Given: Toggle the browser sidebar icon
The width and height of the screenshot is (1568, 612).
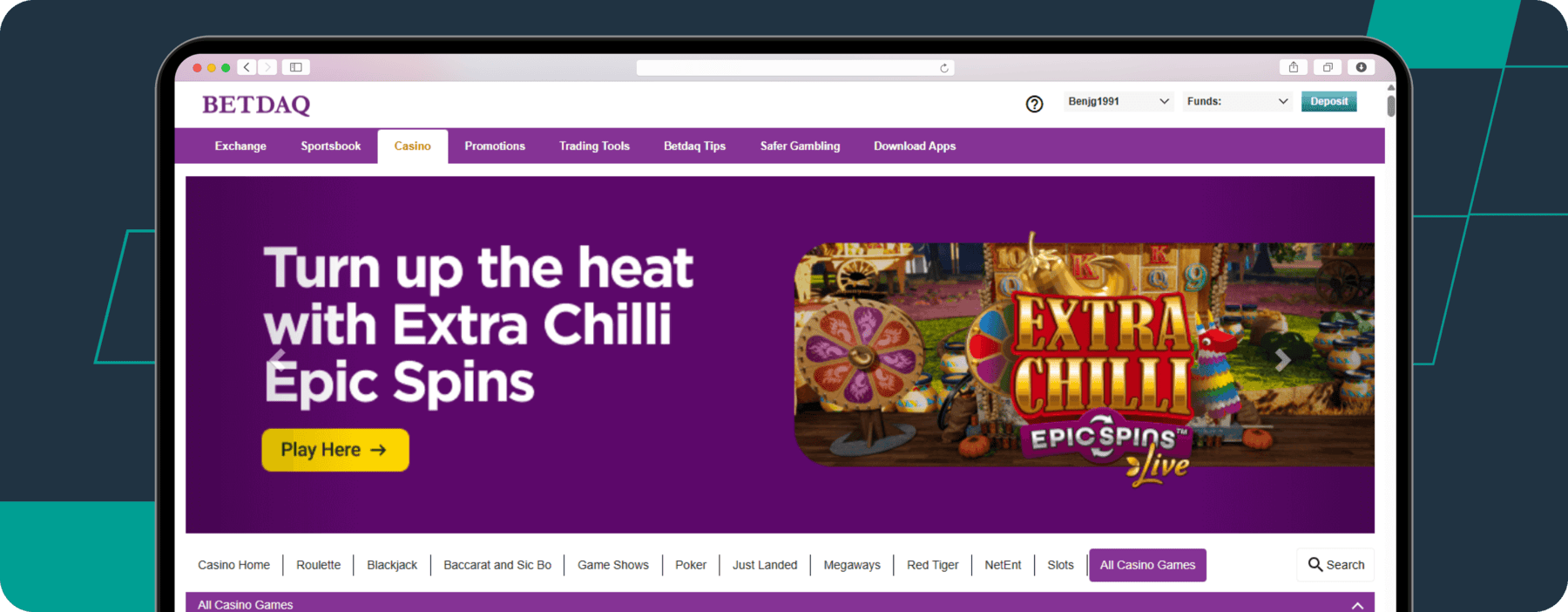Looking at the screenshot, I should click(296, 67).
